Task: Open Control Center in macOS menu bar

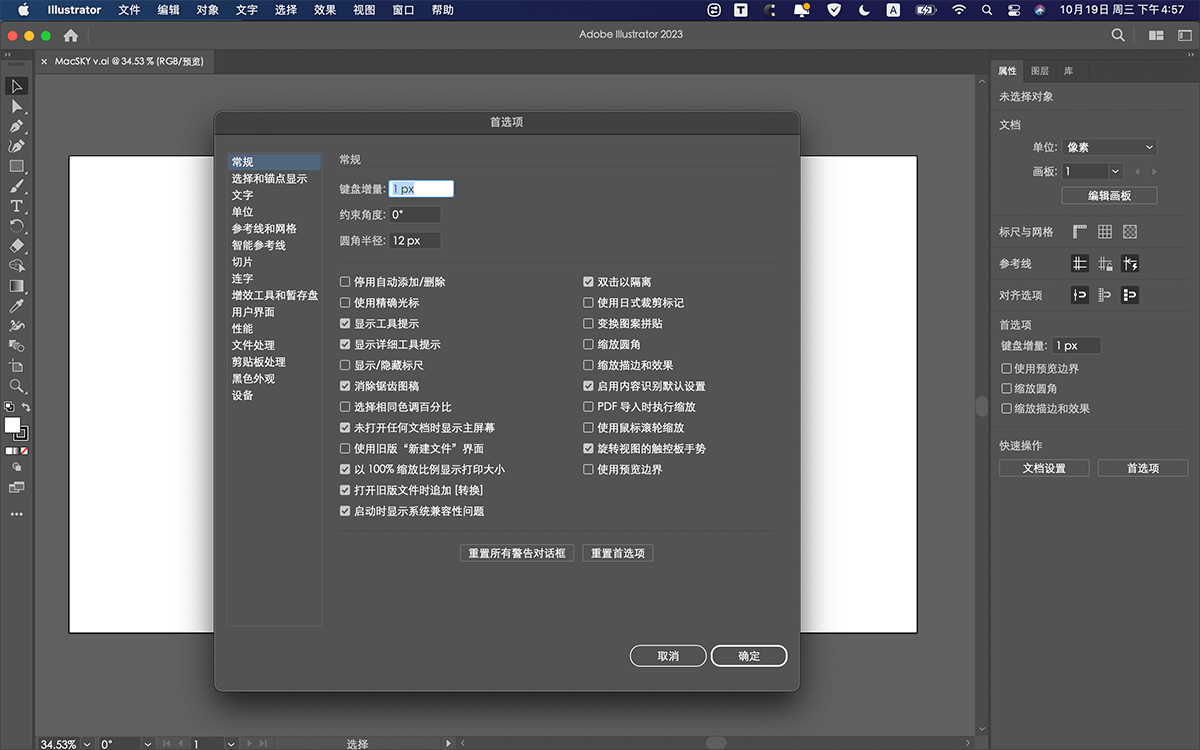Action: (1013, 10)
